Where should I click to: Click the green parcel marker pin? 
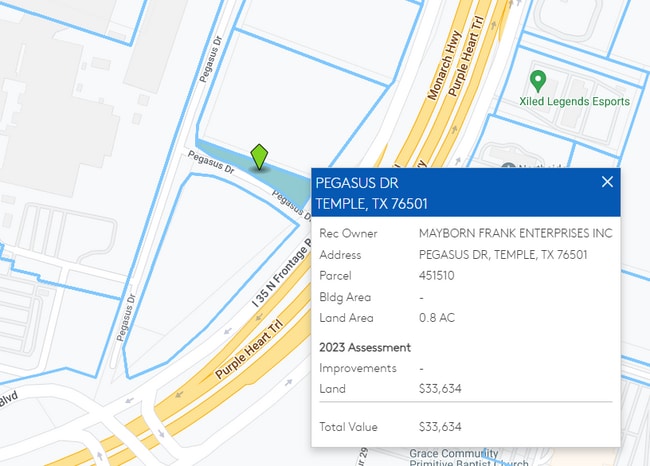(259, 157)
